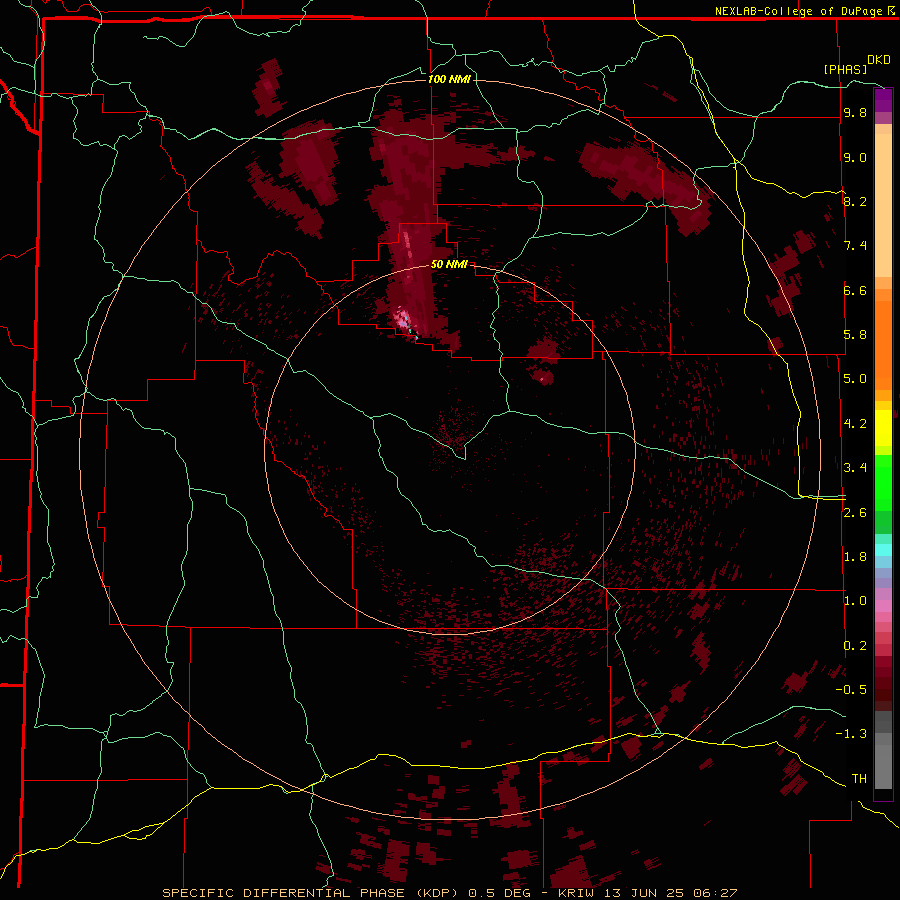This screenshot has width=900, height=900.
Task: Select the 5.0 scale label
Action: 855,379
